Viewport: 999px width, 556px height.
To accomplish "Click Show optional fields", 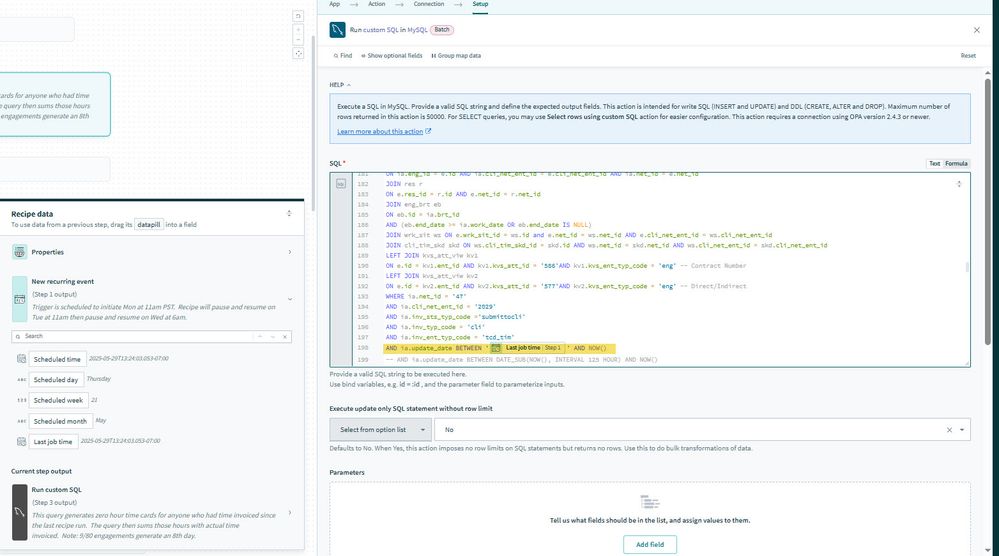I will (x=391, y=56).
